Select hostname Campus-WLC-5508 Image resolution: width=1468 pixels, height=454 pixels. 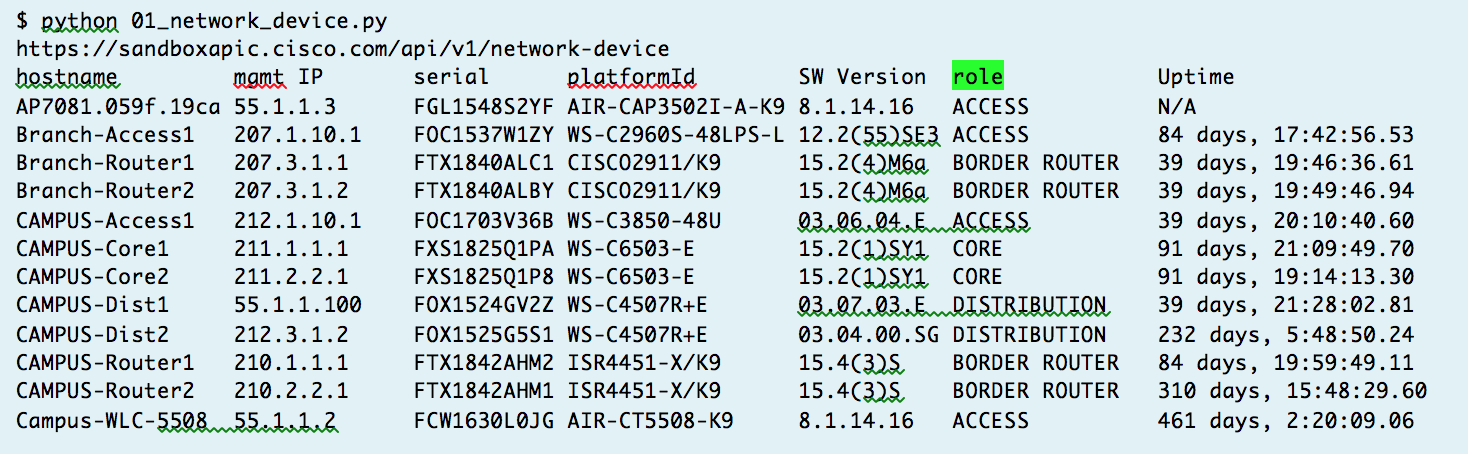click(x=111, y=420)
